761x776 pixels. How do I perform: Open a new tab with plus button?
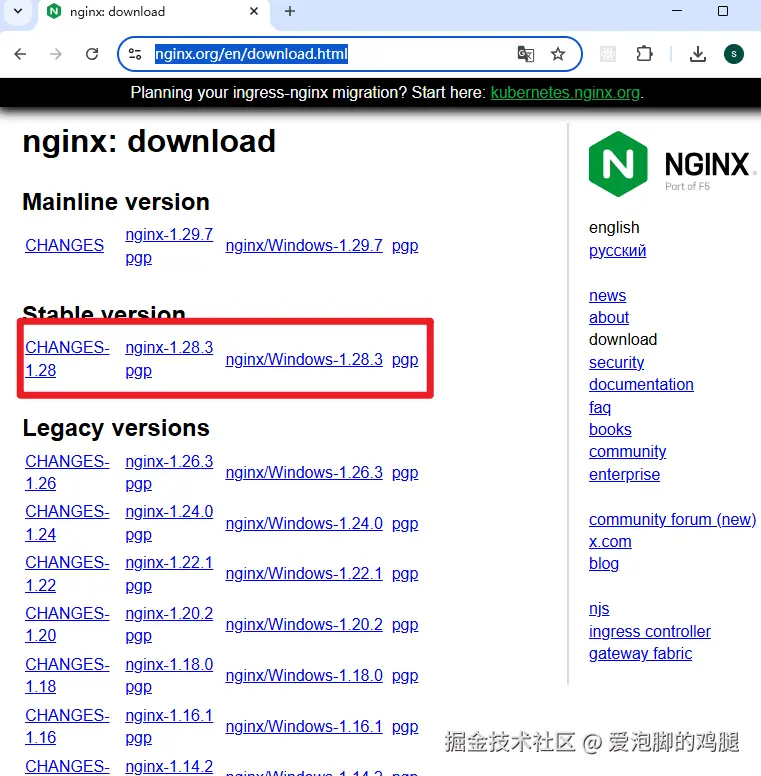coord(290,11)
